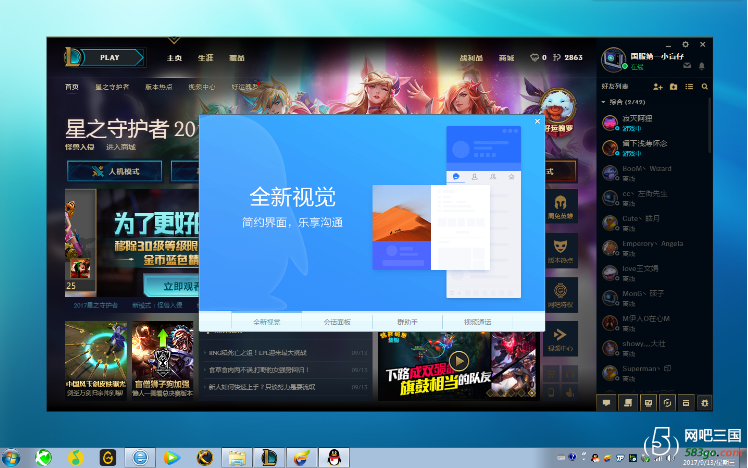Open the 网吧特权 net cafe privileges icon

pos(561,295)
